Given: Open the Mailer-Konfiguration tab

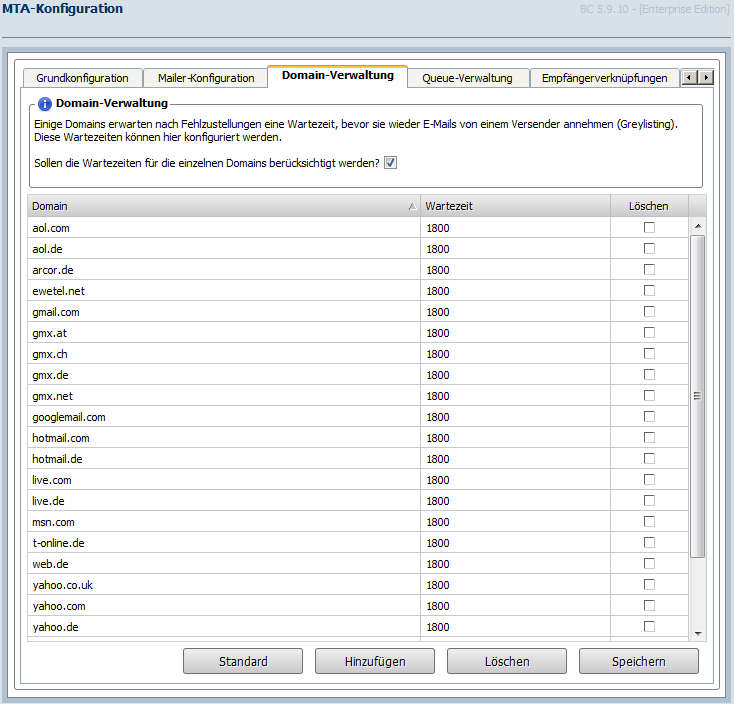Looking at the screenshot, I should tap(206, 78).
